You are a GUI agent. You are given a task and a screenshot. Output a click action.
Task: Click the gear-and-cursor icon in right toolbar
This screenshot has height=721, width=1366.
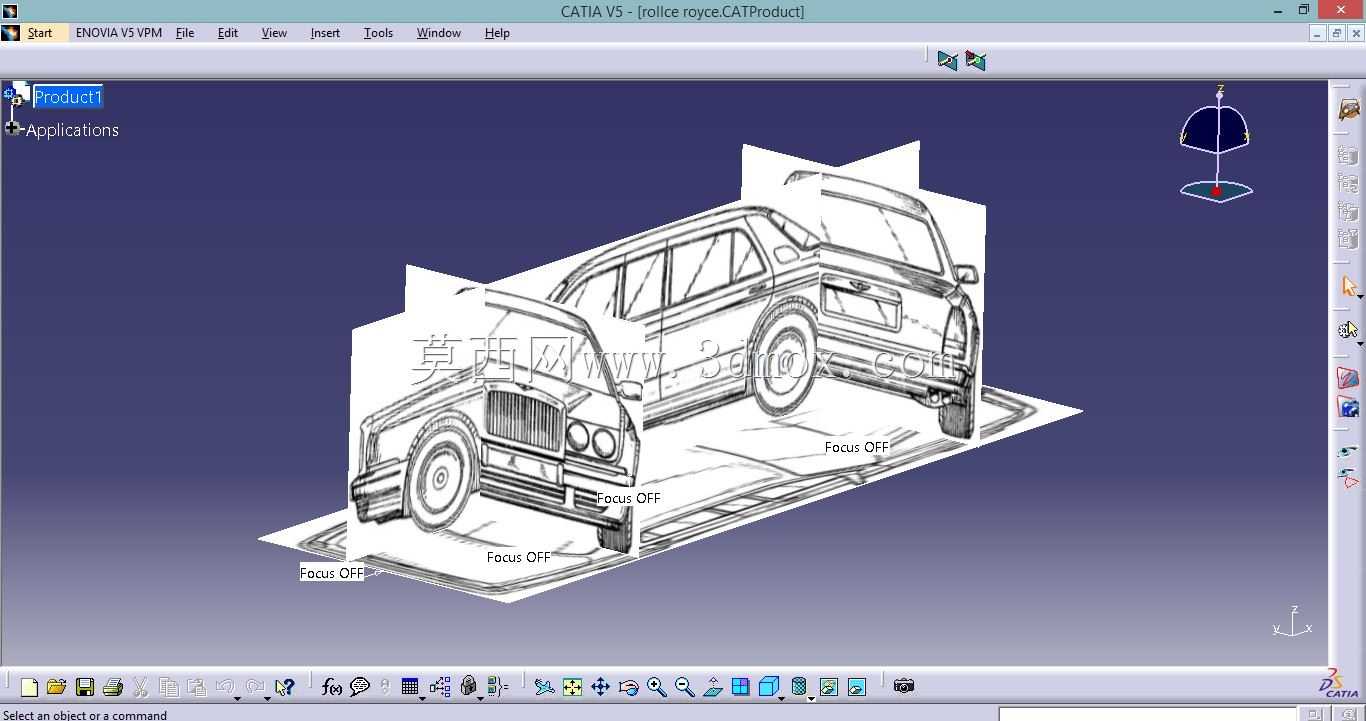click(x=1348, y=329)
